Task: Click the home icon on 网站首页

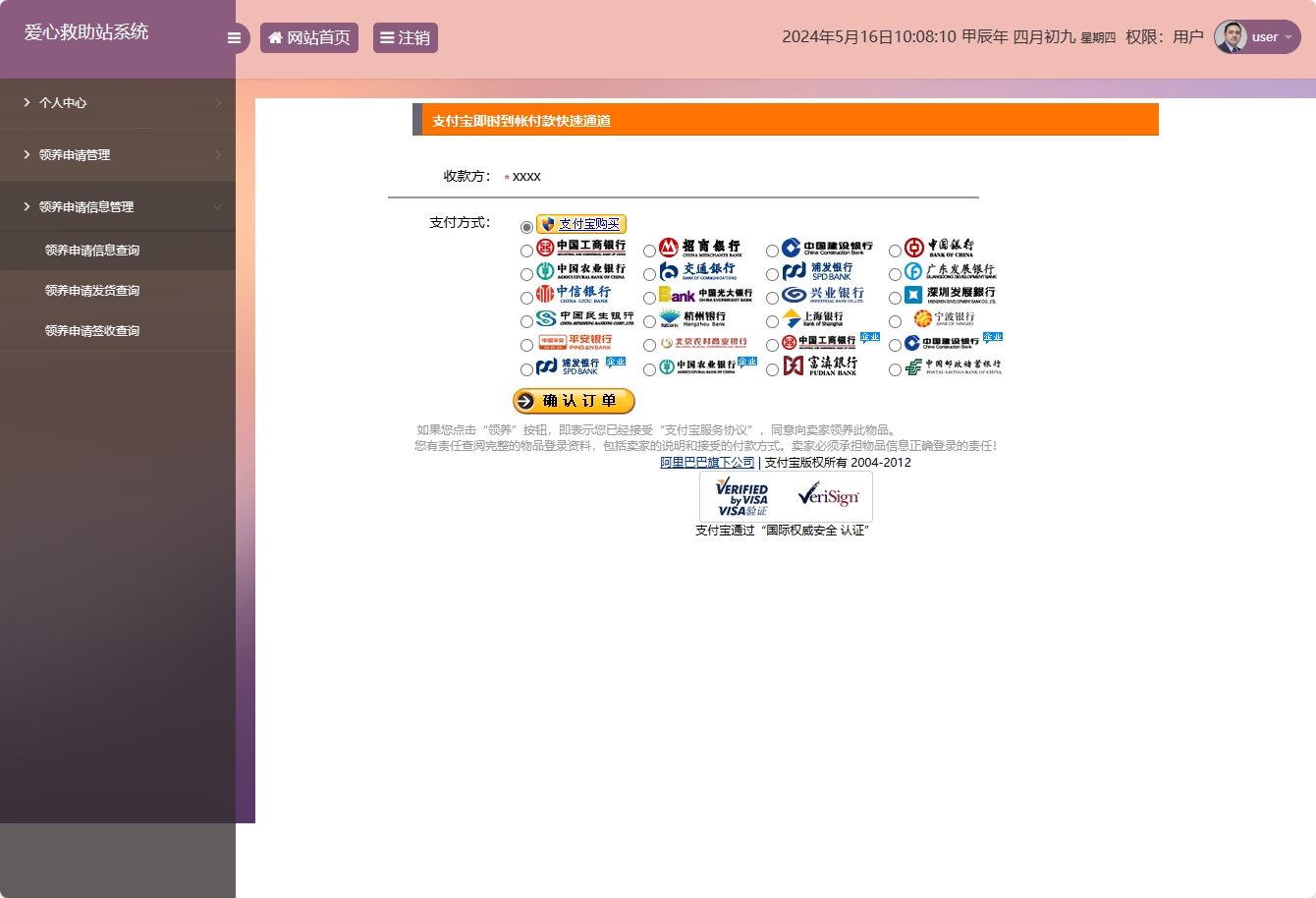Action: [x=274, y=36]
